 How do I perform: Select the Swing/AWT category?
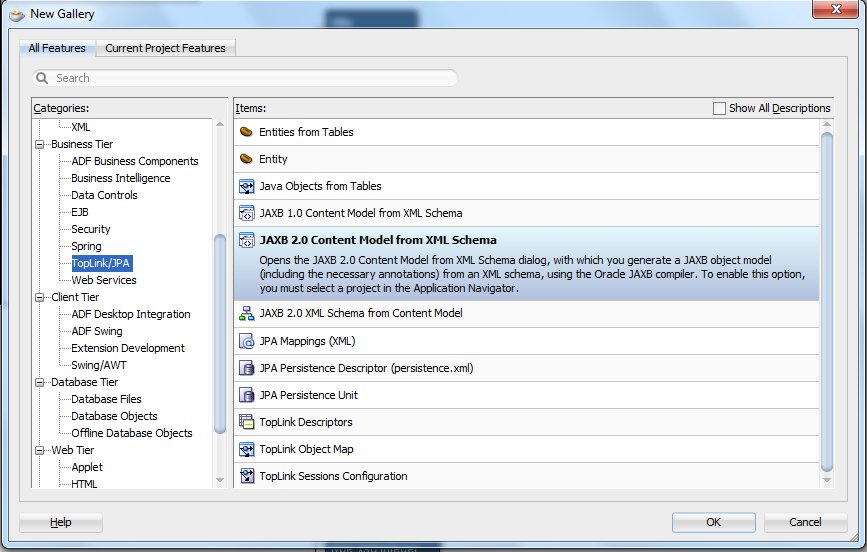pos(99,366)
